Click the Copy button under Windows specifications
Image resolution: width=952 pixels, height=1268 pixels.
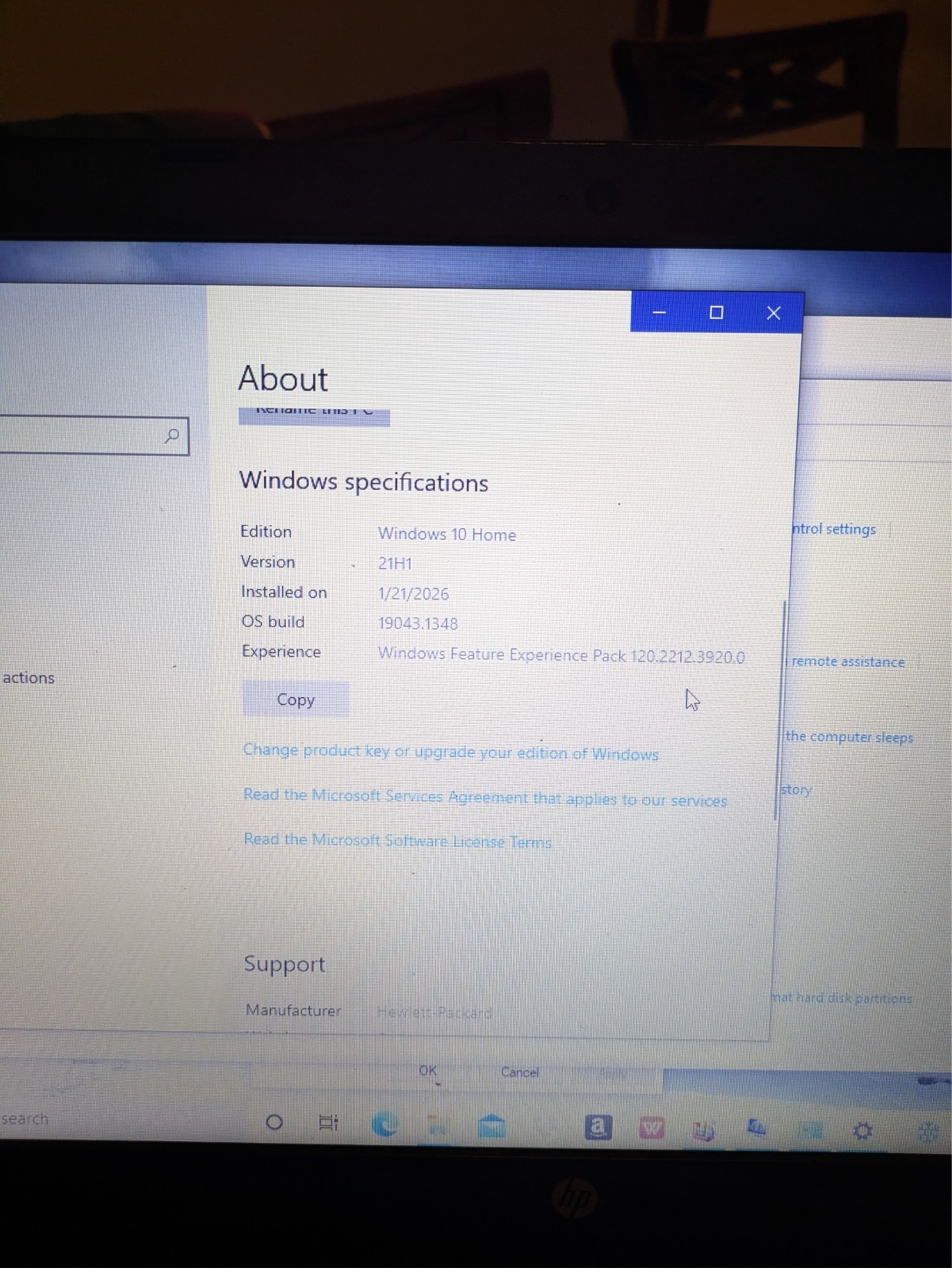[296, 699]
